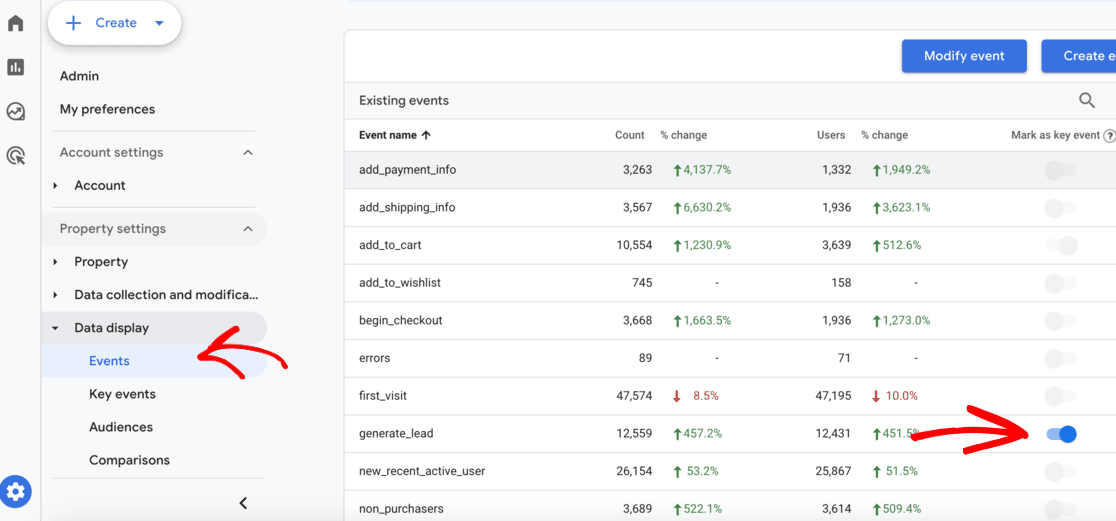The image size is (1116, 521).
Task: Expand the Property tree item
Action: pyautogui.click(x=56, y=262)
